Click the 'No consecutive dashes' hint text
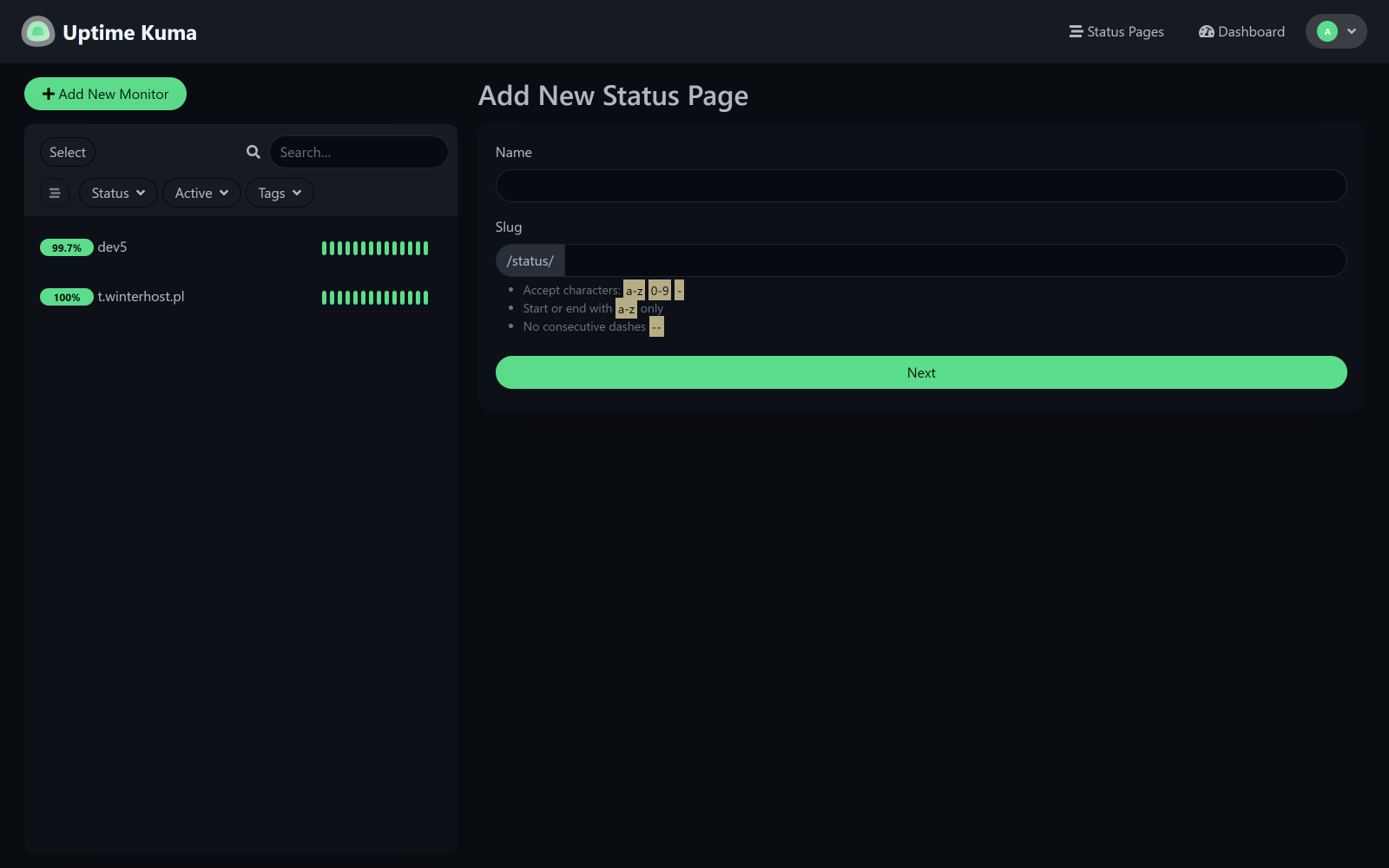Viewport: 1389px width, 868px height. (x=584, y=326)
